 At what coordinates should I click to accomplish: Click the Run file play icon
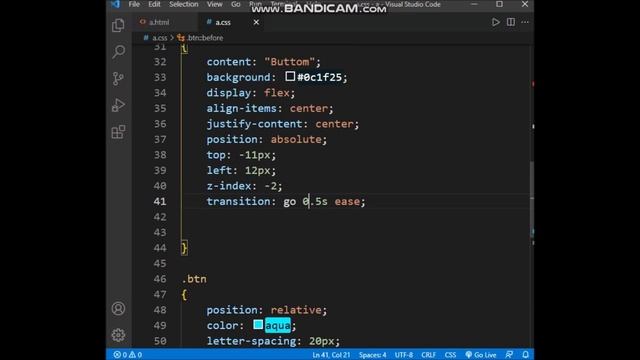pos(496,22)
